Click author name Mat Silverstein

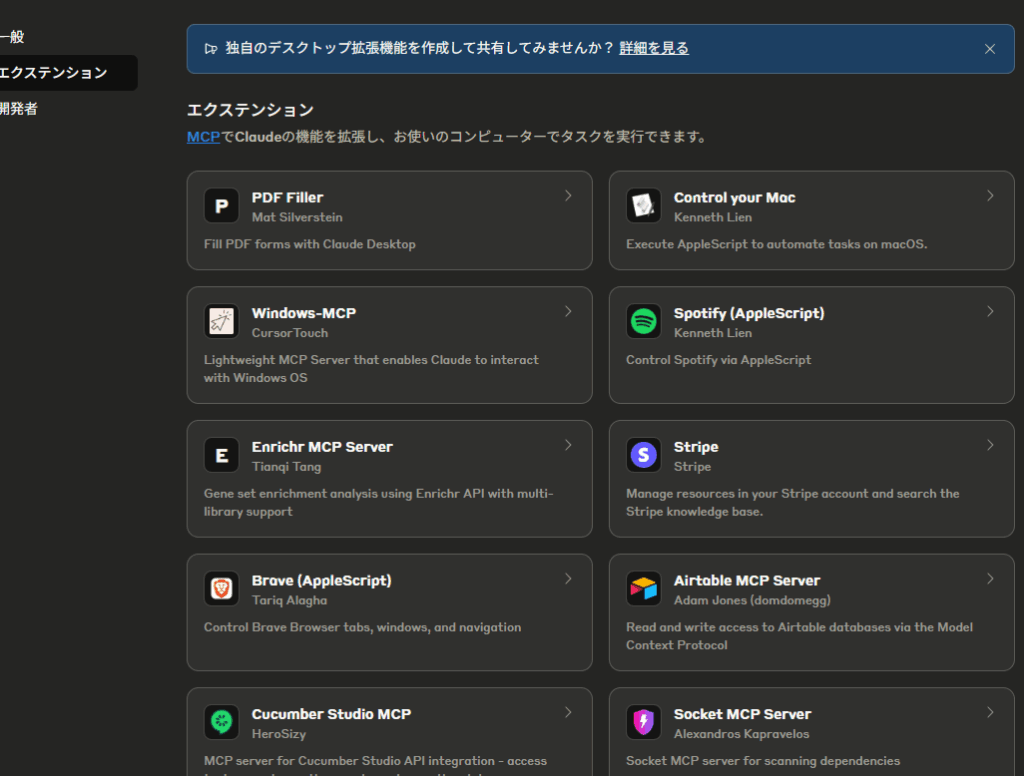297,218
